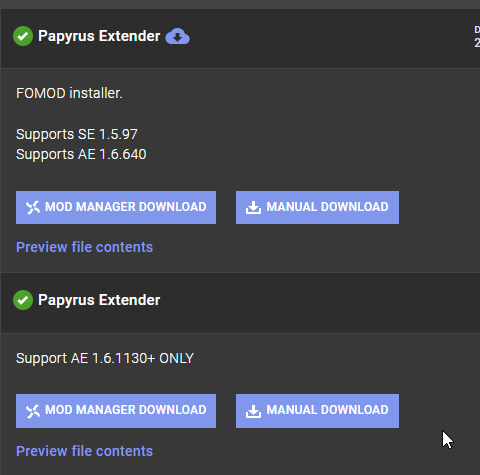480x475 pixels.
Task: Open Preview file contents under the AE 1.6.1130+ file
Action: pyautogui.click(x=84, y=451)
